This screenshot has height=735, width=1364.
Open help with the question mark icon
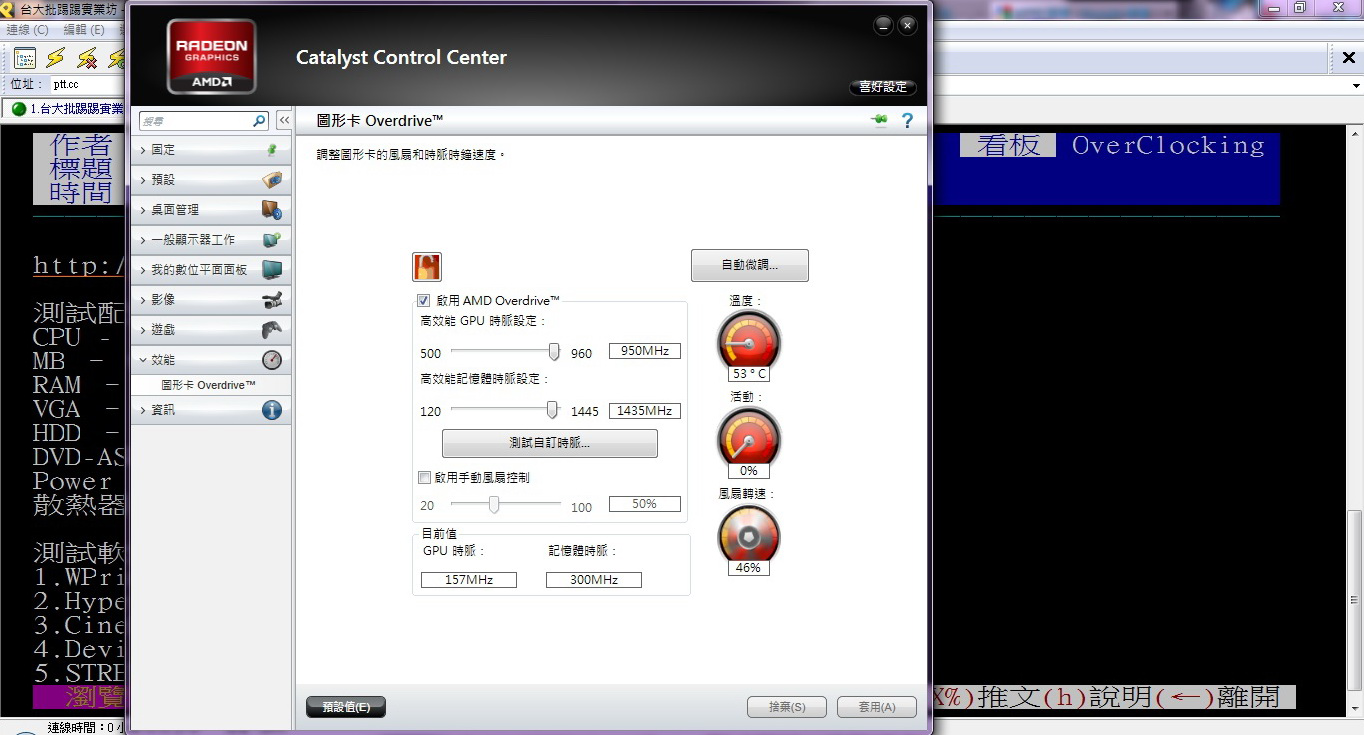click(907, 121)
